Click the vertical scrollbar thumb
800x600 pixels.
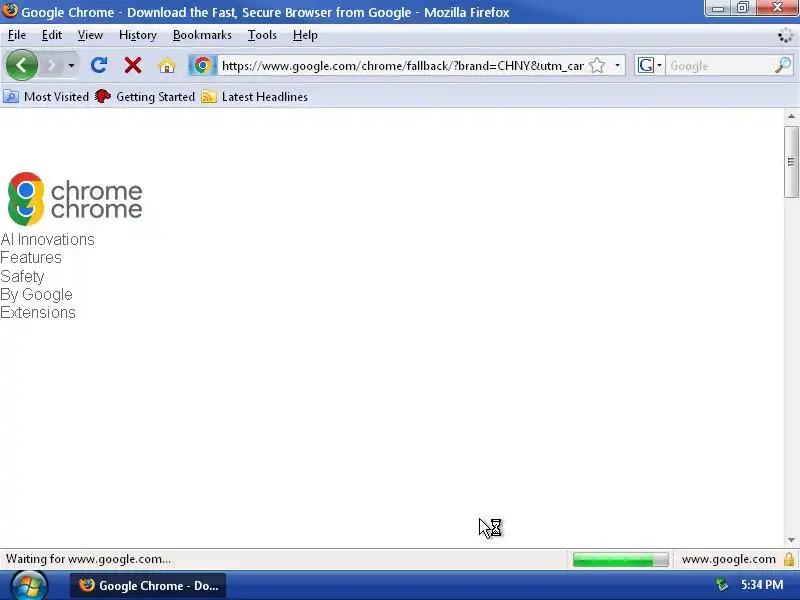[x=791, y=162]
